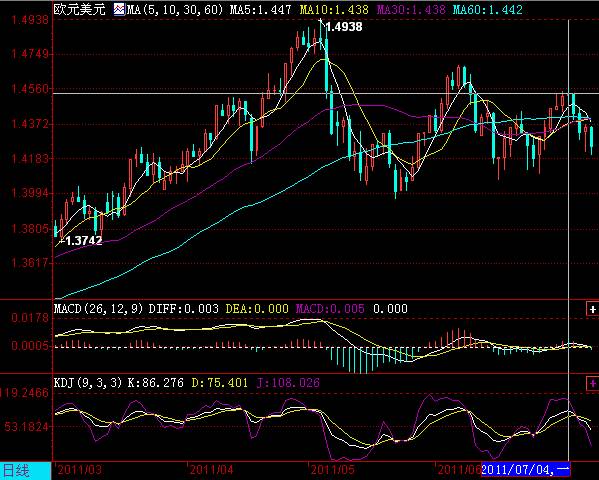Image resolution: width=599 pixels, height=480 pixels.
Task: Click the J:108.026 purple value label
Action: coord(288,383)
